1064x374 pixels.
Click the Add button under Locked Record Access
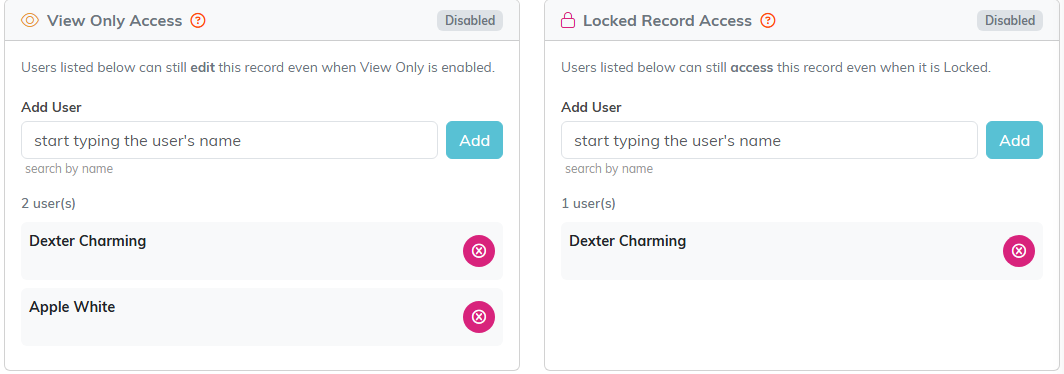[1014, 140]
